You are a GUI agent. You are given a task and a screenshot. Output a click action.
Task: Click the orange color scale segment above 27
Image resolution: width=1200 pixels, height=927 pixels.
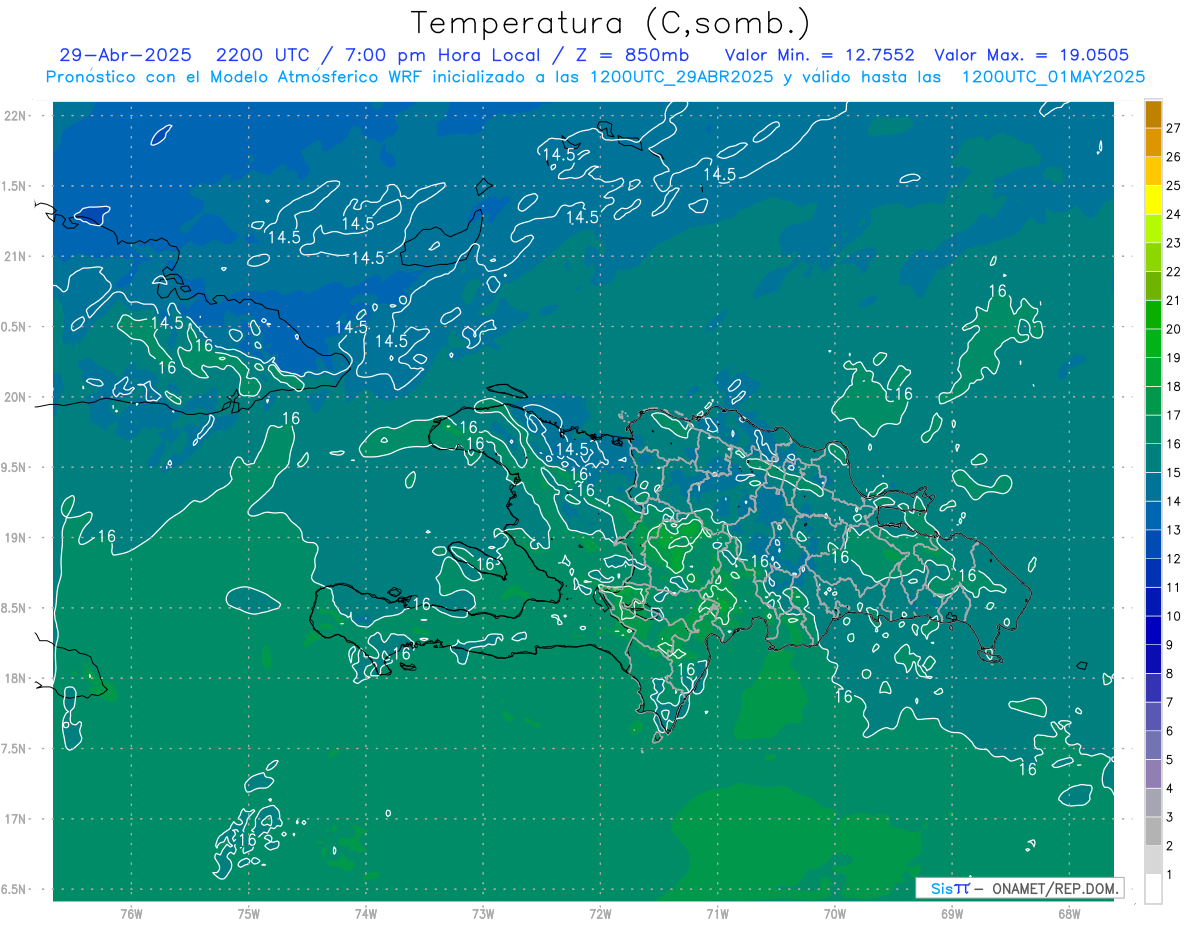(1153, 114)
